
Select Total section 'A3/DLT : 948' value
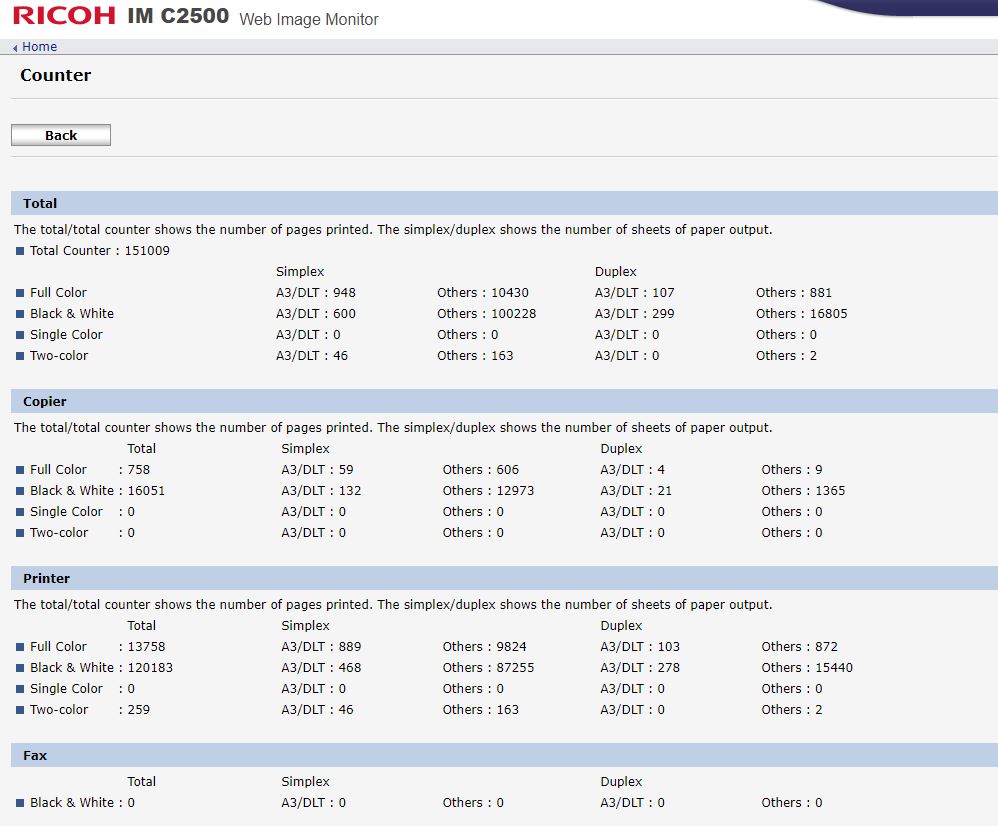(316, 292)
